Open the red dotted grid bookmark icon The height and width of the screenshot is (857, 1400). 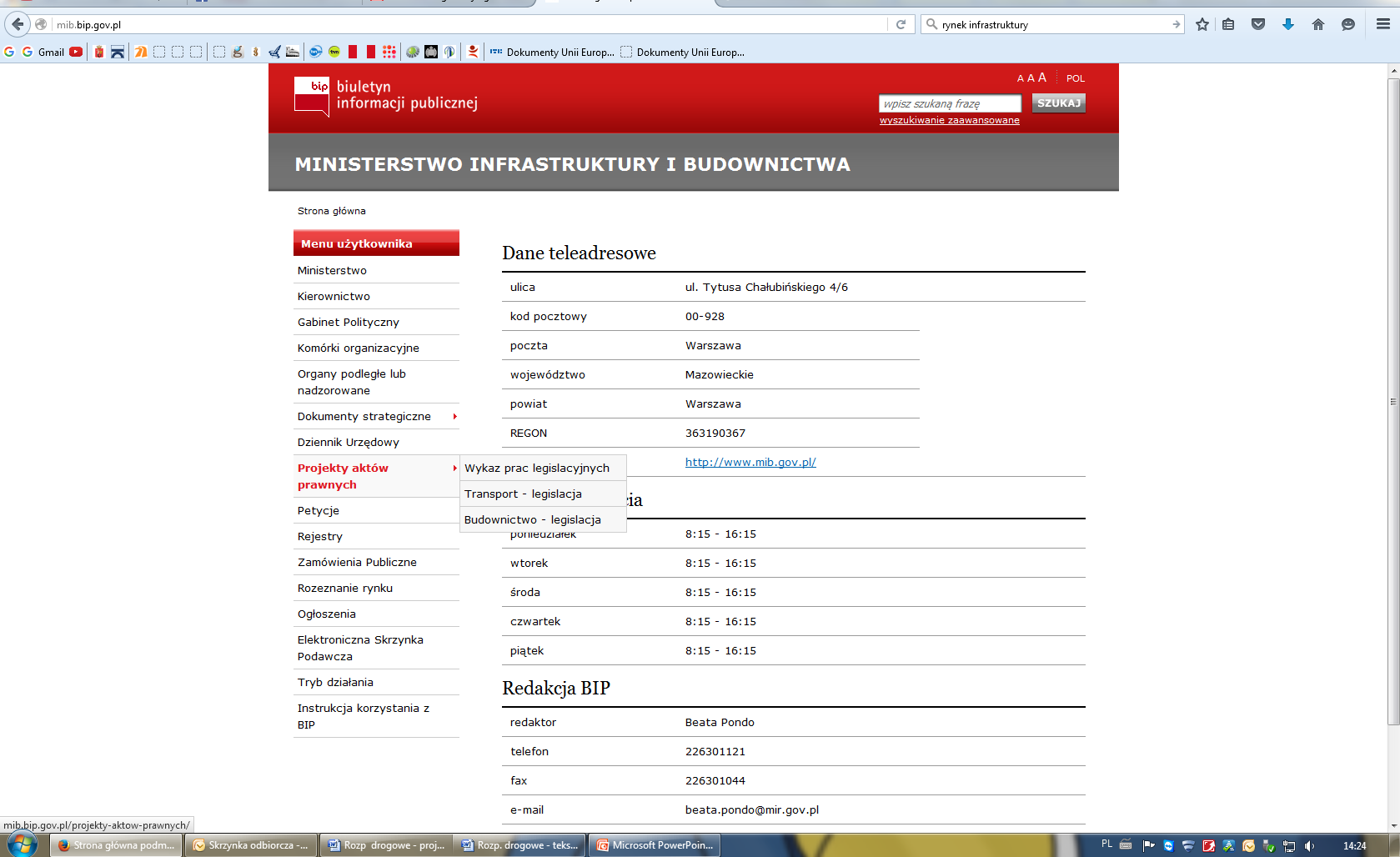click(x=389, y=52)
